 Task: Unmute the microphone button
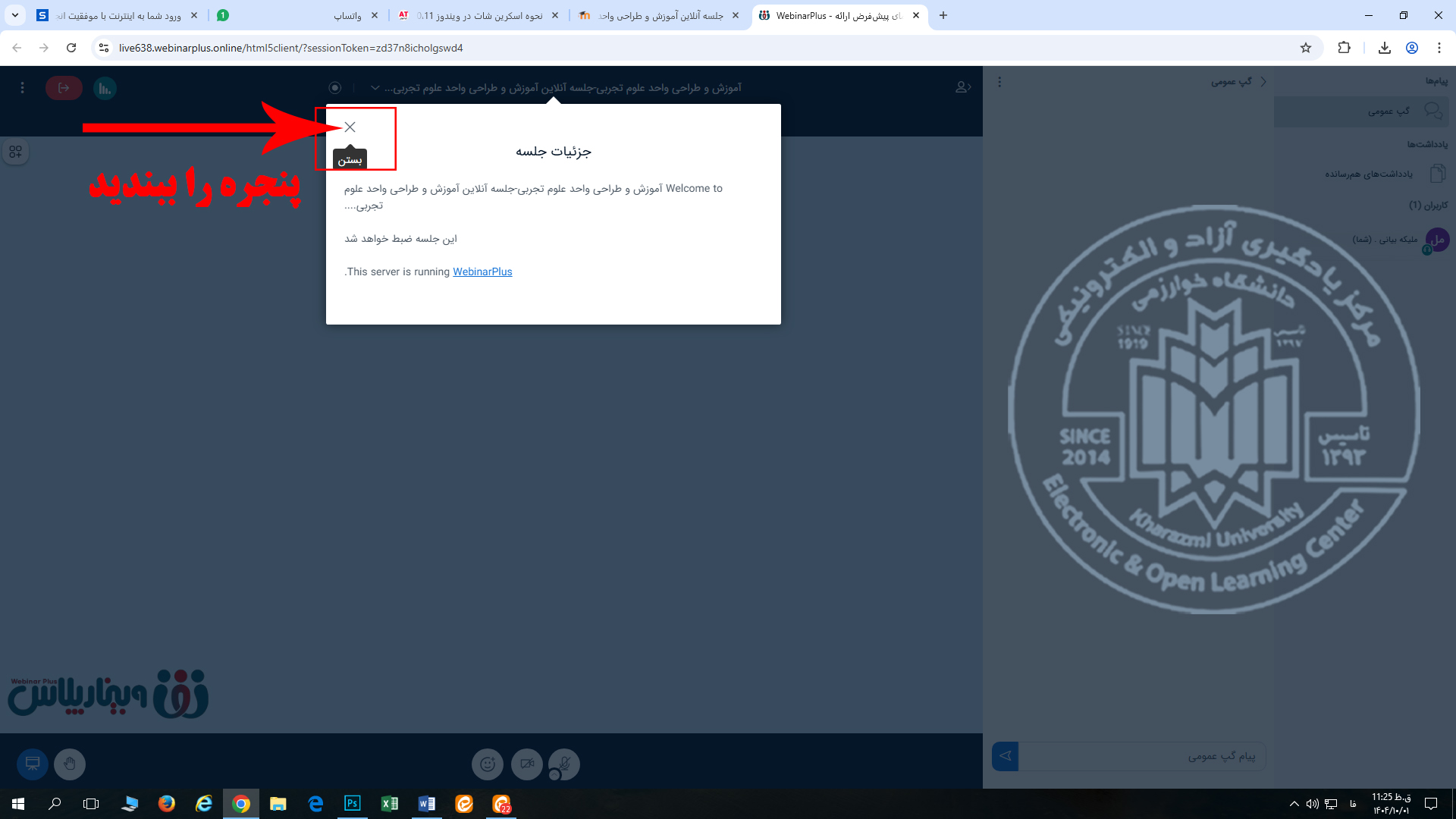pos(563,764)
